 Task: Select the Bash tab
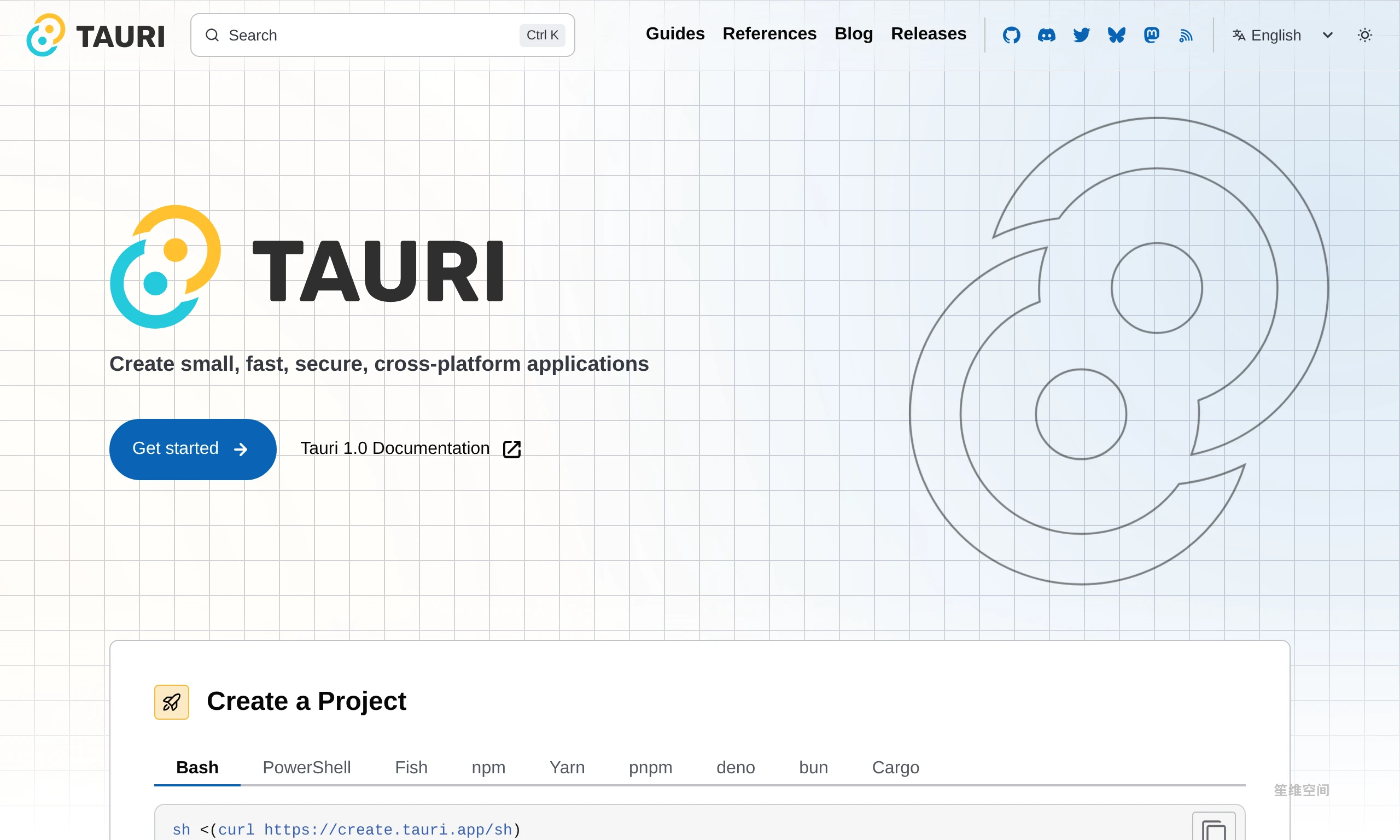coord(197,768)
